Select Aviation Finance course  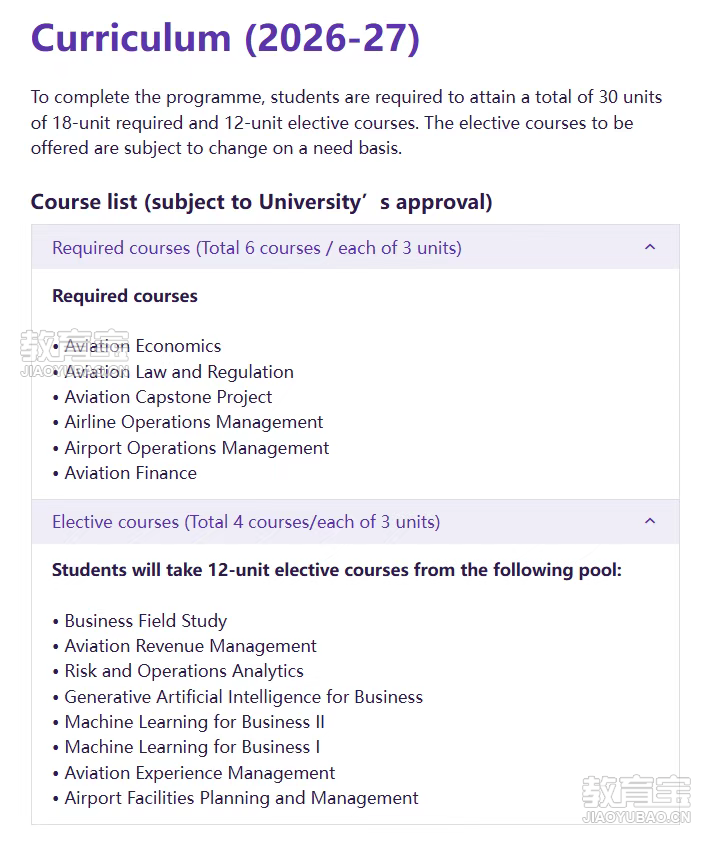[x=131, y=473]
